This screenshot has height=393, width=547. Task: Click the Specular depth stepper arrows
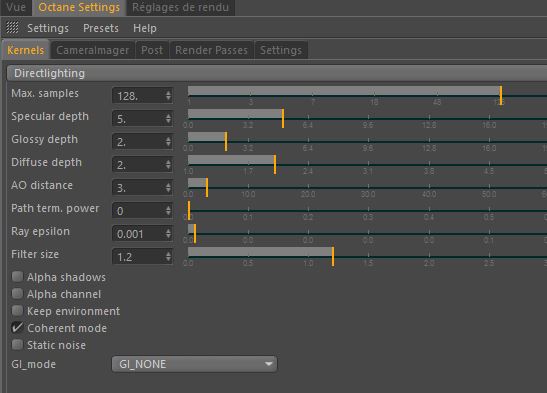click(168, 119)
